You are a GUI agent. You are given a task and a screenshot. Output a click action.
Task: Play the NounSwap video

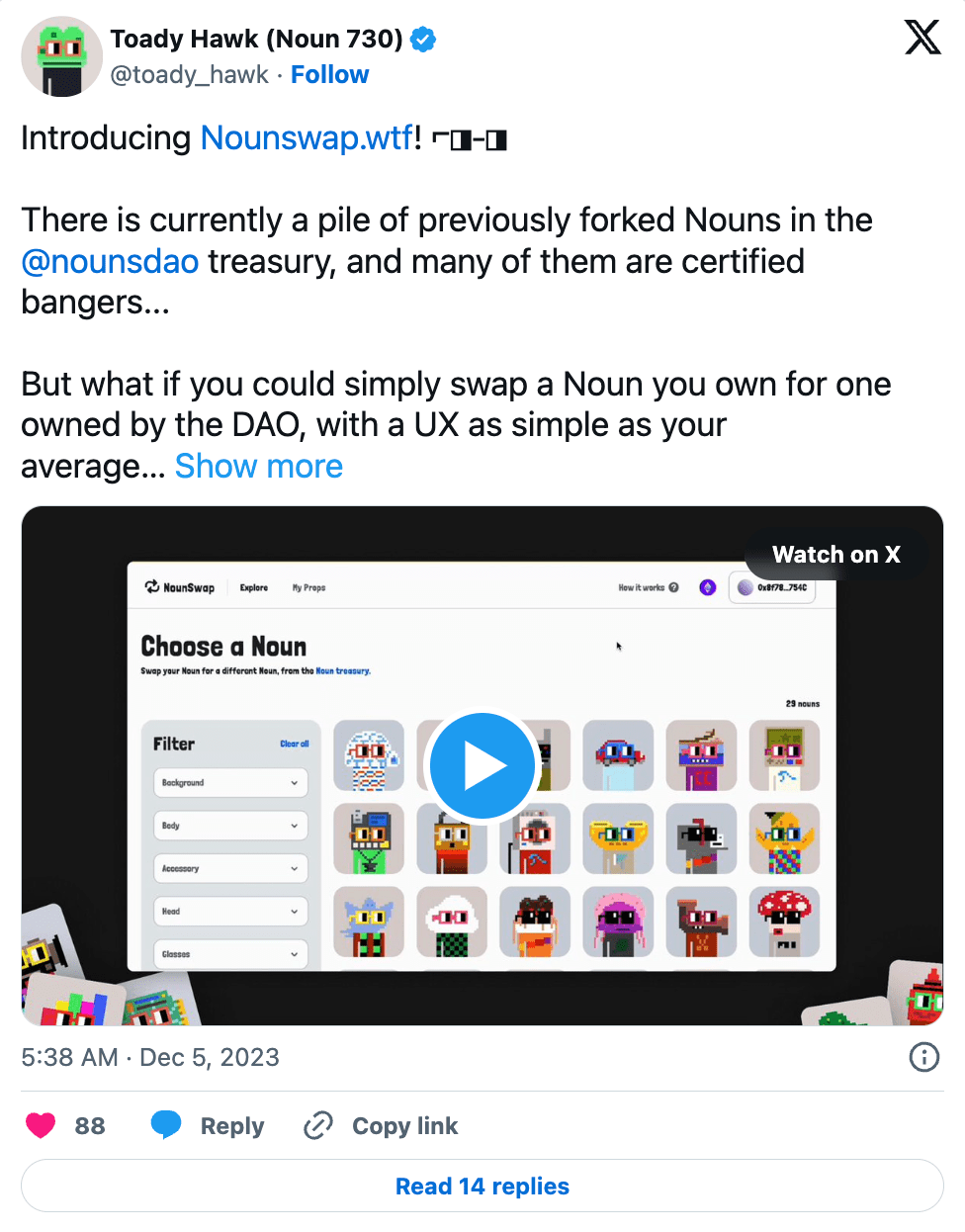[x=482, y=766]
